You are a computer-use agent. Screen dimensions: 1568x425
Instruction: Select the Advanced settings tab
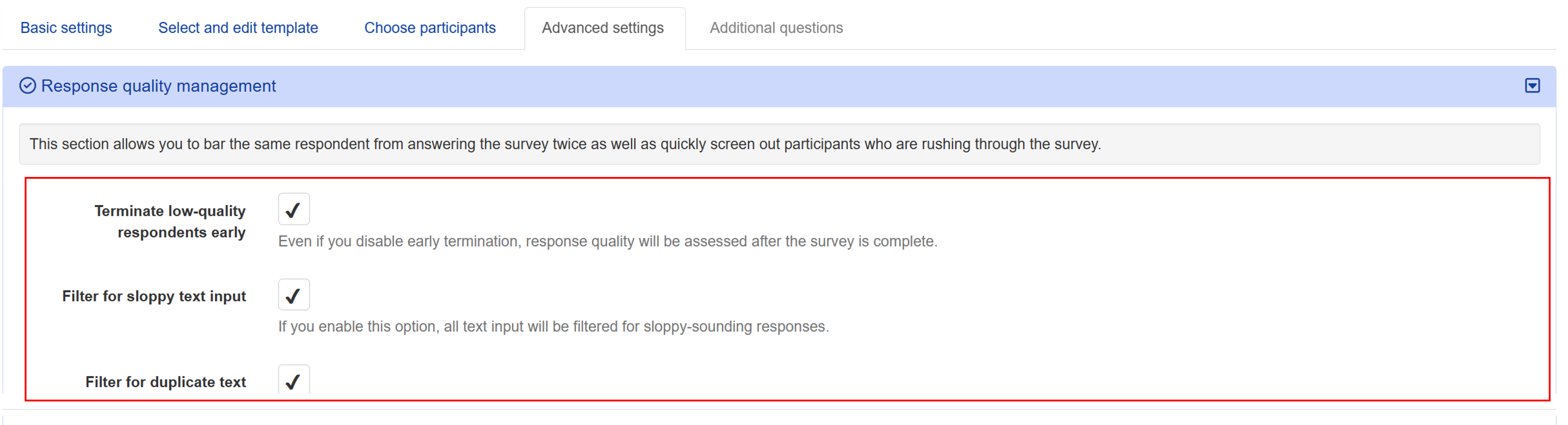(x=603, y=28)
